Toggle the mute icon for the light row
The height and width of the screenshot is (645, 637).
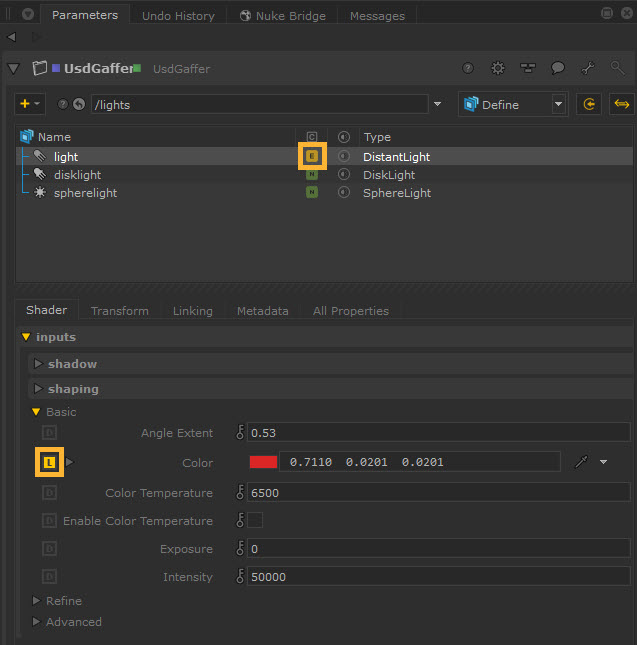(344, 156)
